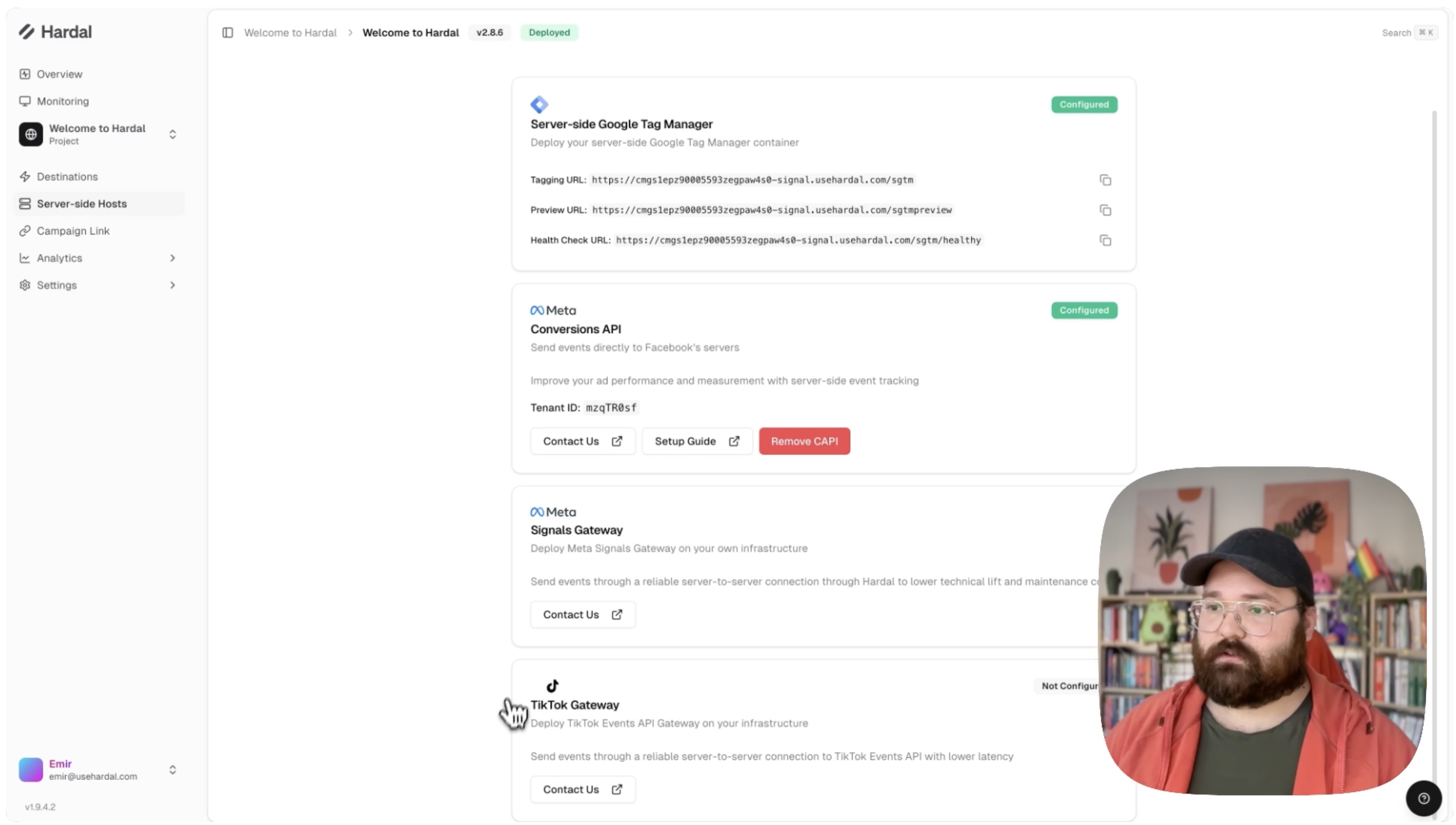
Task: Click the Remove CAPI button
Action: 804,441
